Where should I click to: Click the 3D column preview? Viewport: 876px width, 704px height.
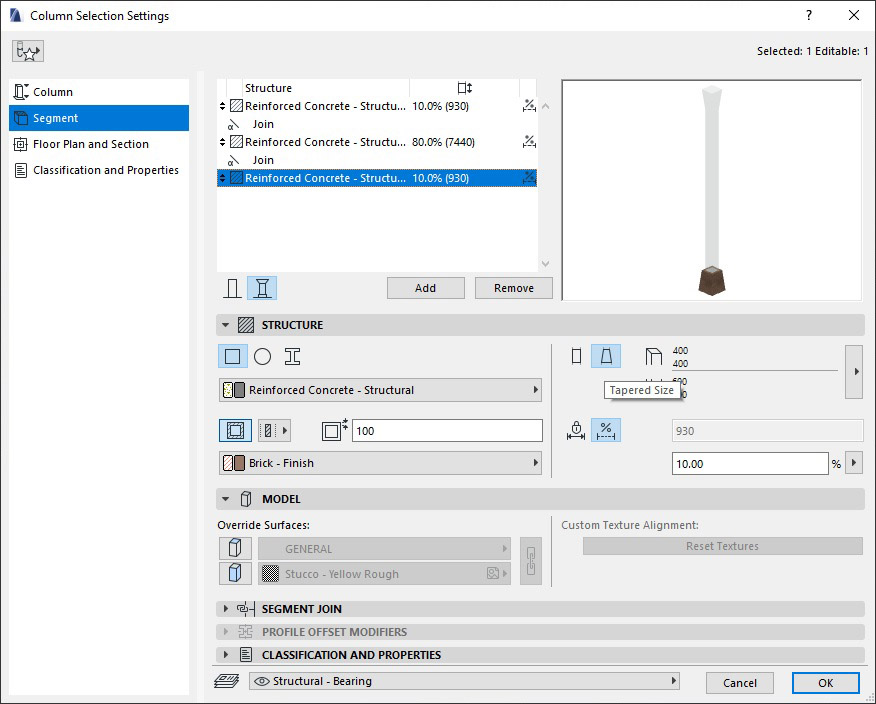pos(712,190)
